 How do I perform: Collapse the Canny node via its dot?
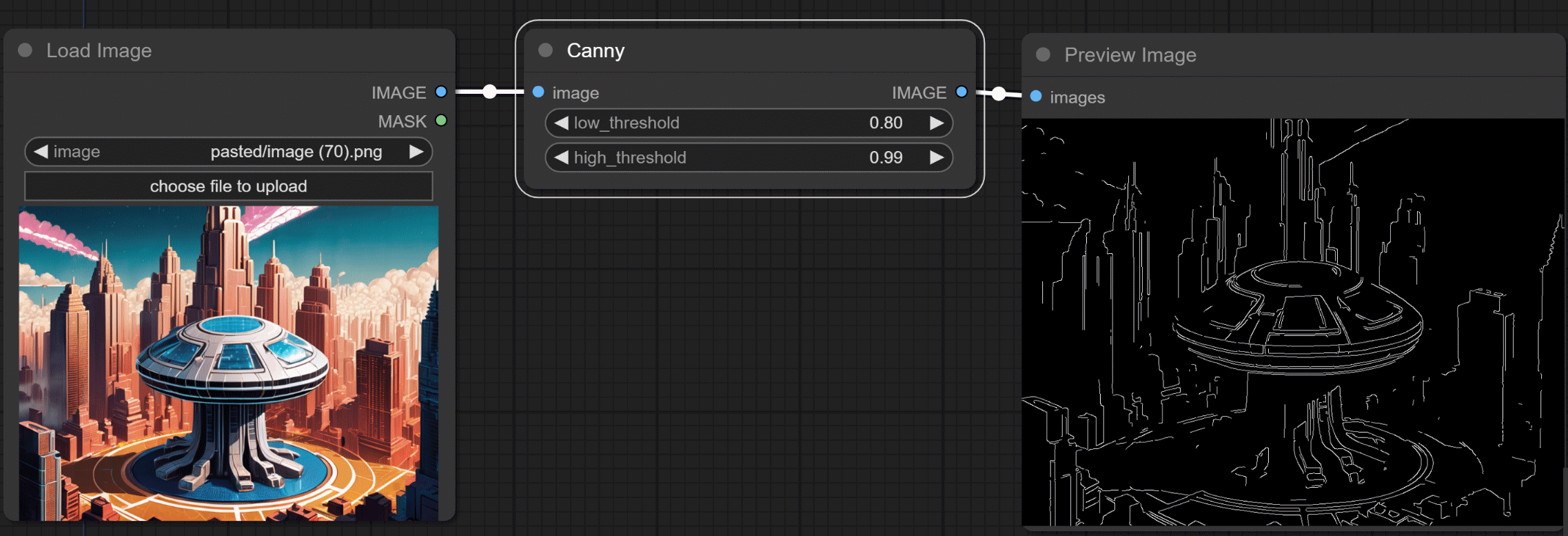(x=545, y=50)
